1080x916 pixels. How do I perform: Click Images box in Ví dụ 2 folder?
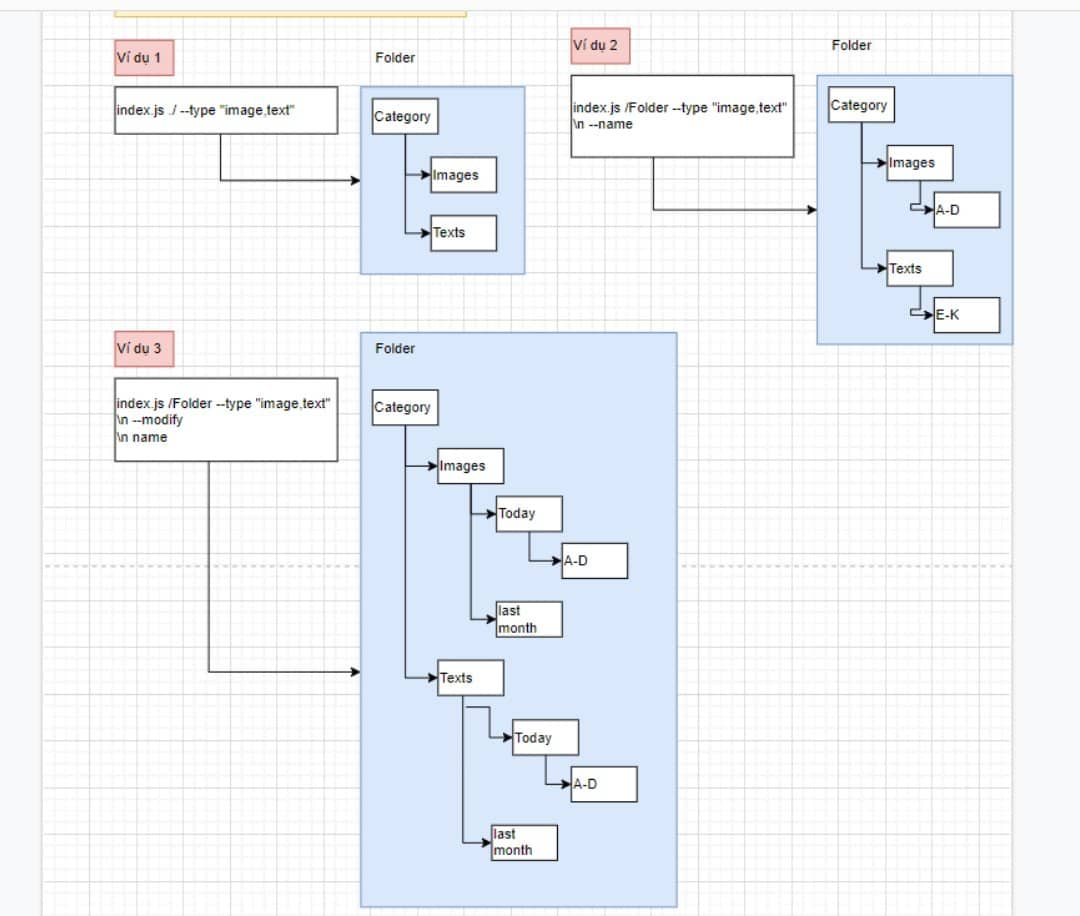pyautogui.click(x=920, y=163)
